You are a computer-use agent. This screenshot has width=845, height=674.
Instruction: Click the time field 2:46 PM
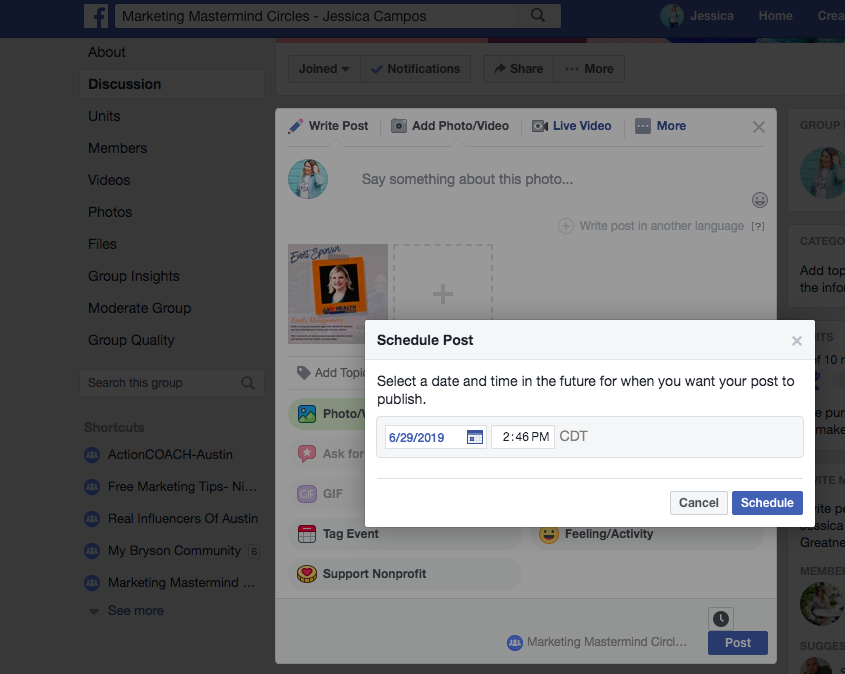coord(523,437)
